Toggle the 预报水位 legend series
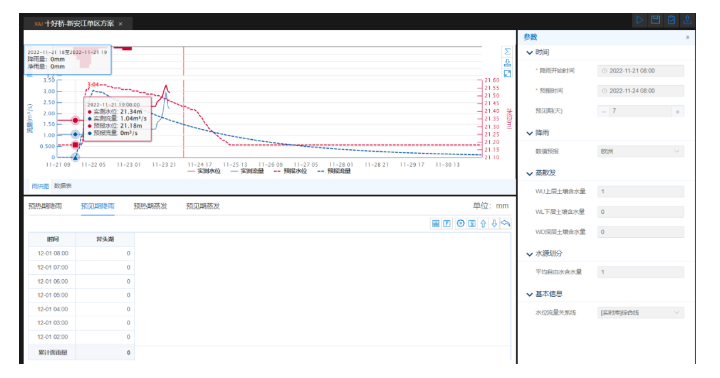 click(x=290, y=171)
